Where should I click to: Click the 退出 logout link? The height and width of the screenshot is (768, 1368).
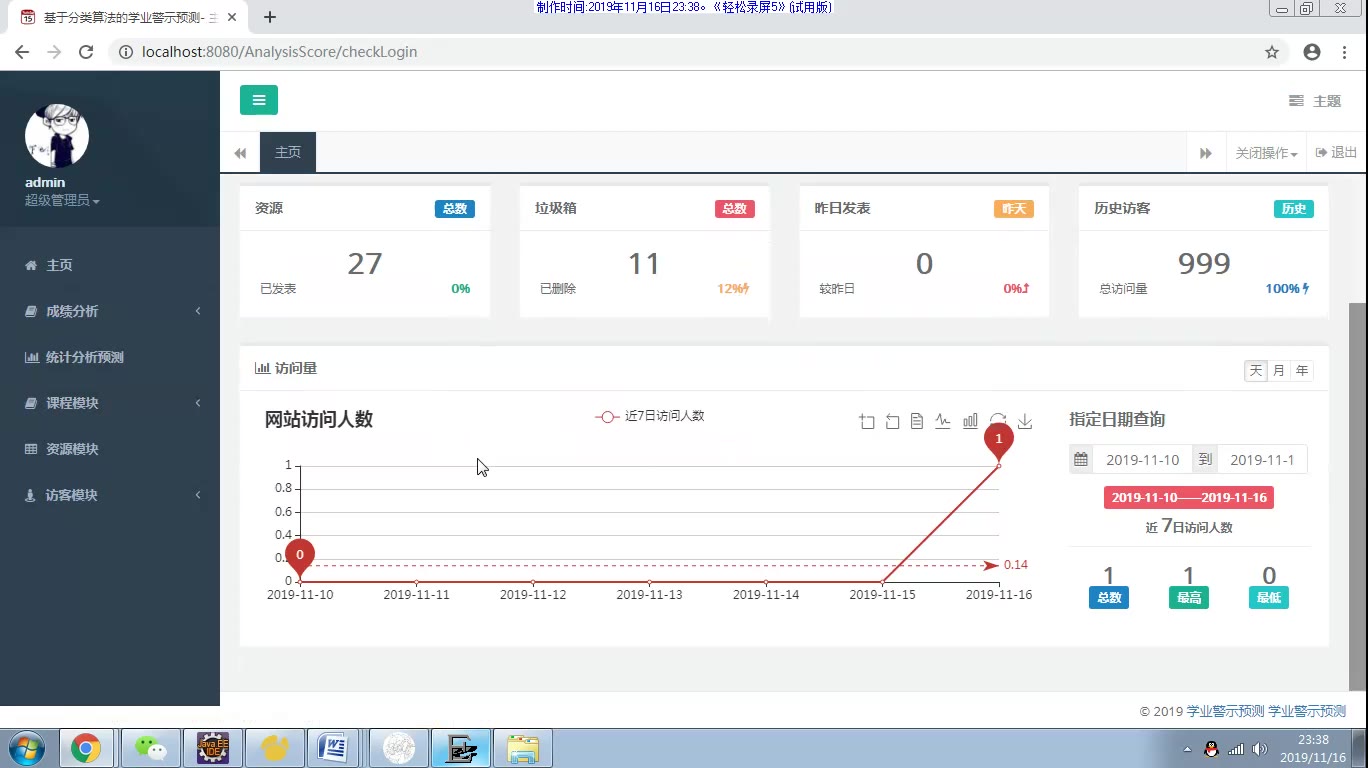(x=1336, y=153)
